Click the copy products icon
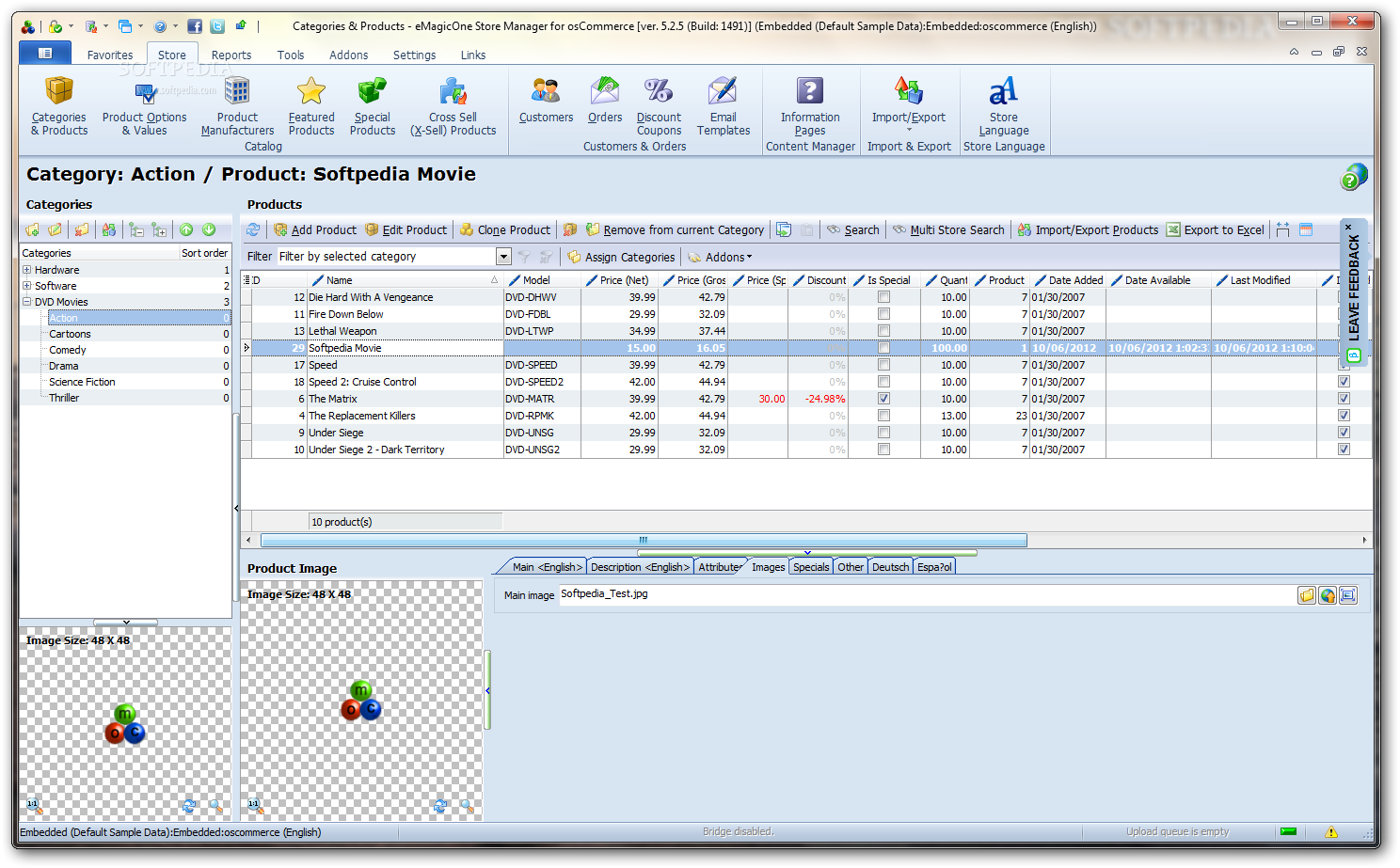This screenshot has height=868, width=1400. click(x=784, y=229)
